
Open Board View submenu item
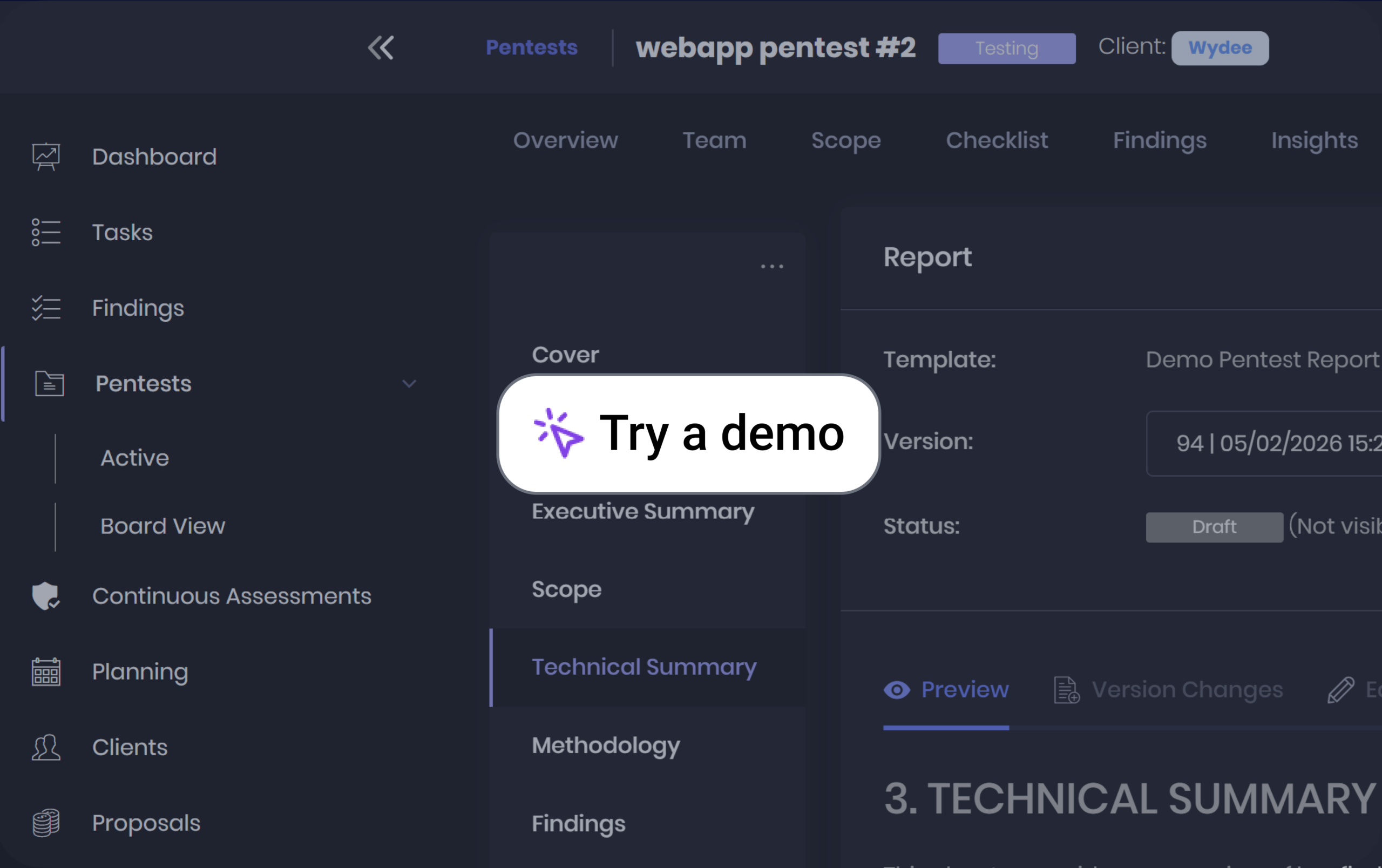pos(163,526)
